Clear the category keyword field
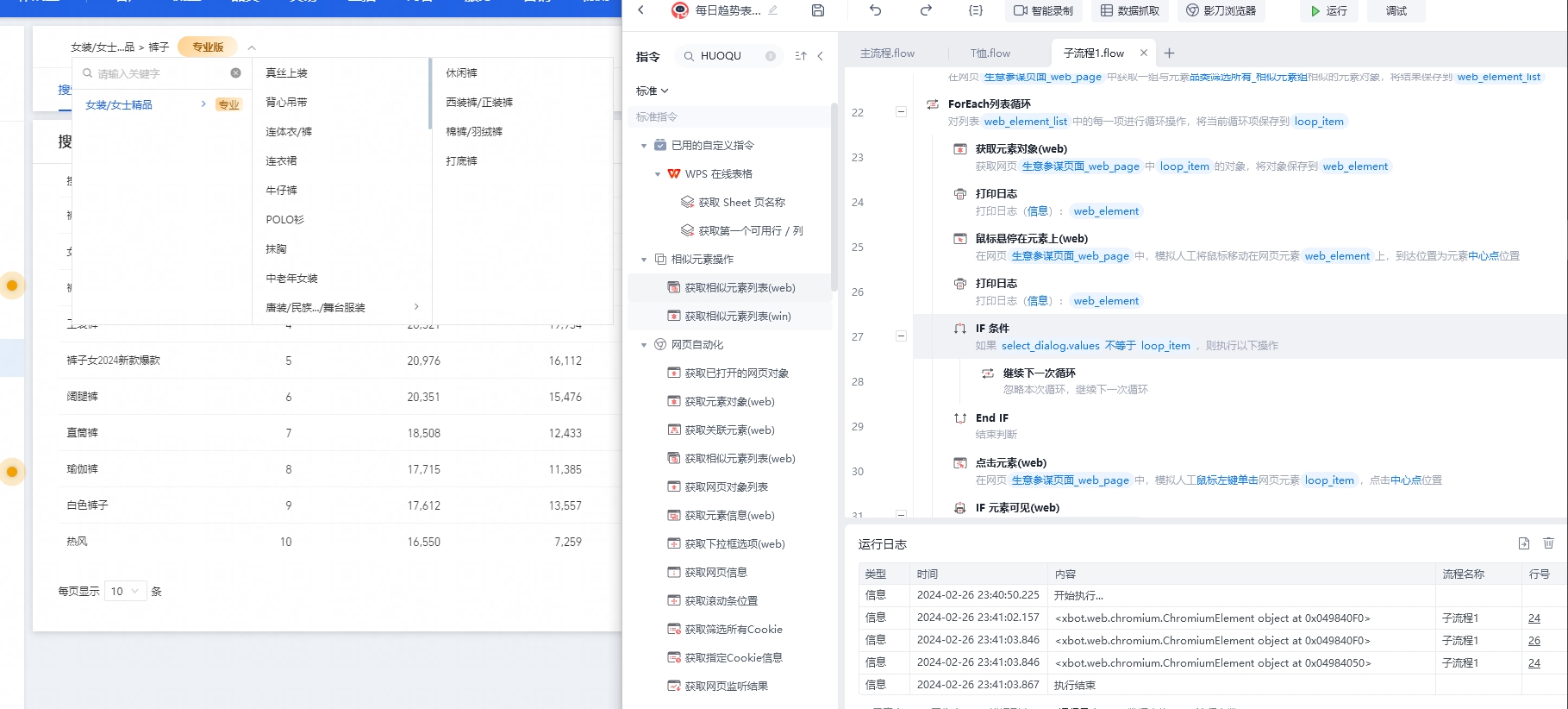 coord(235,73)
